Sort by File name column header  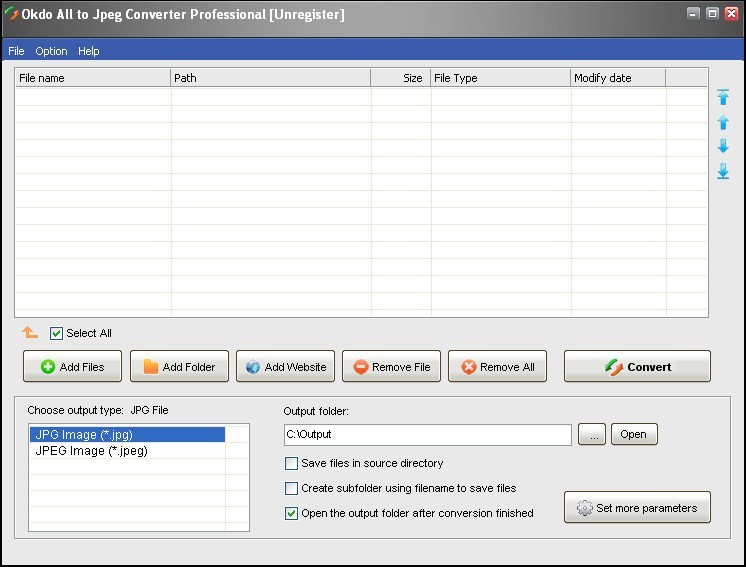tap(93, 78)
